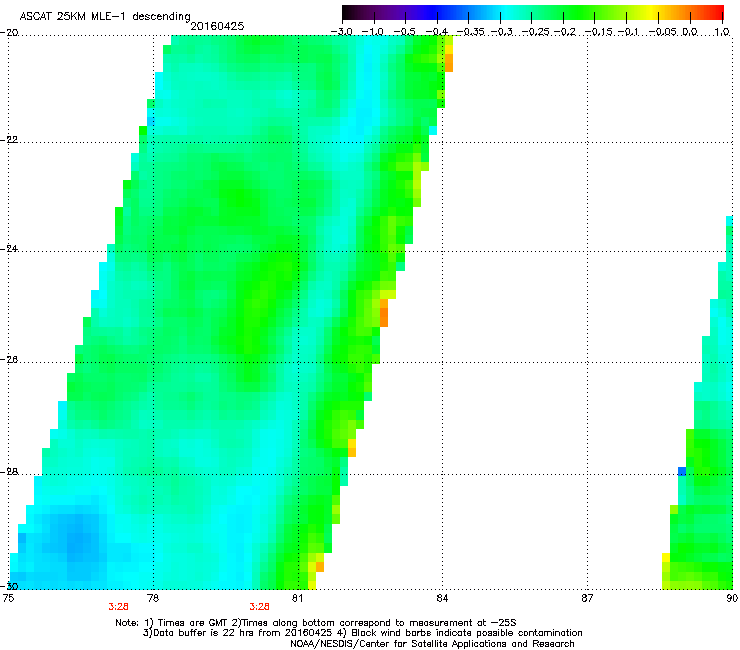Click the latitude label -20

tap(9, 33)
